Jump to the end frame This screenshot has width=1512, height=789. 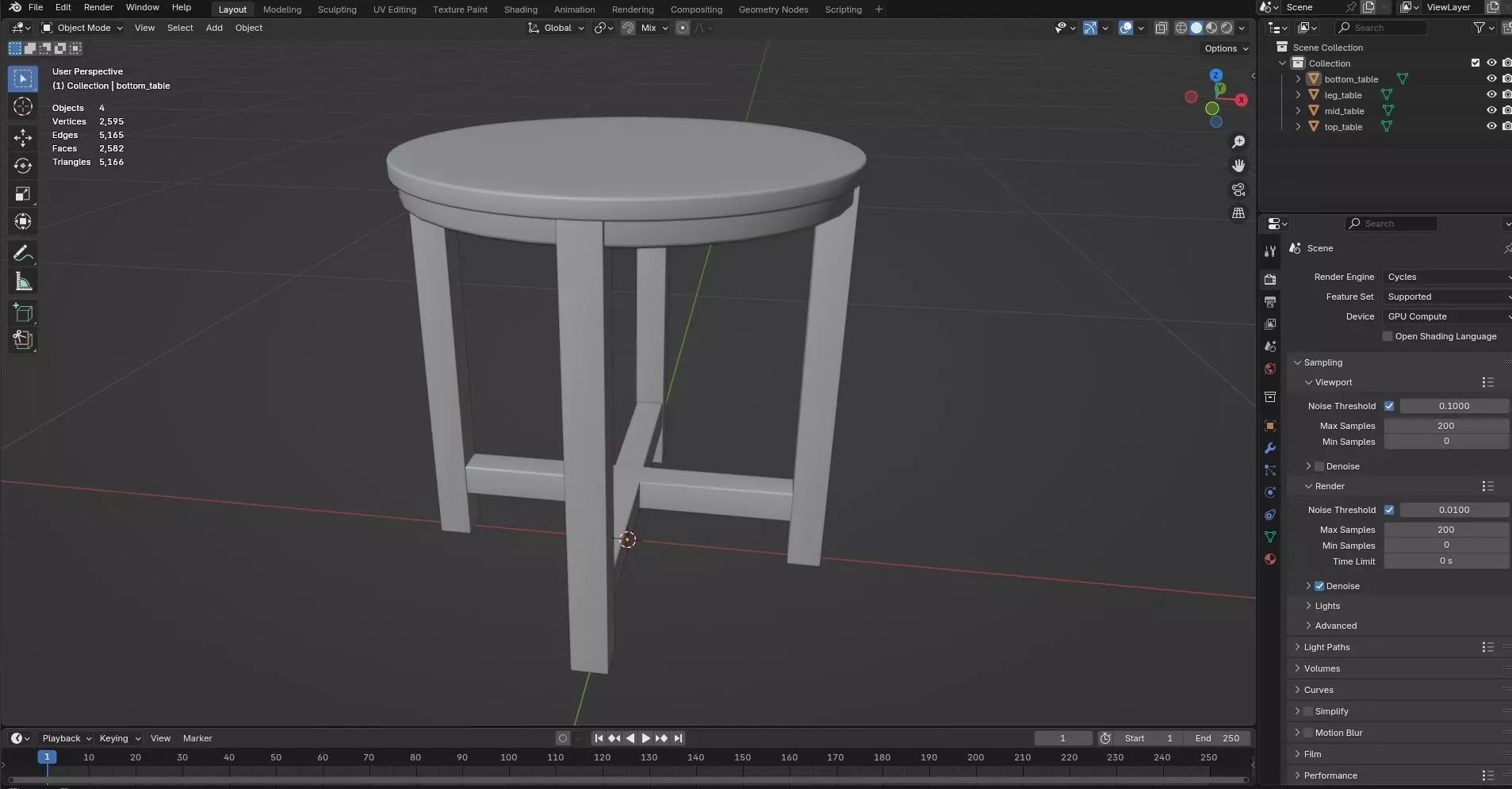pyautogui.click(x=678, y=738)
